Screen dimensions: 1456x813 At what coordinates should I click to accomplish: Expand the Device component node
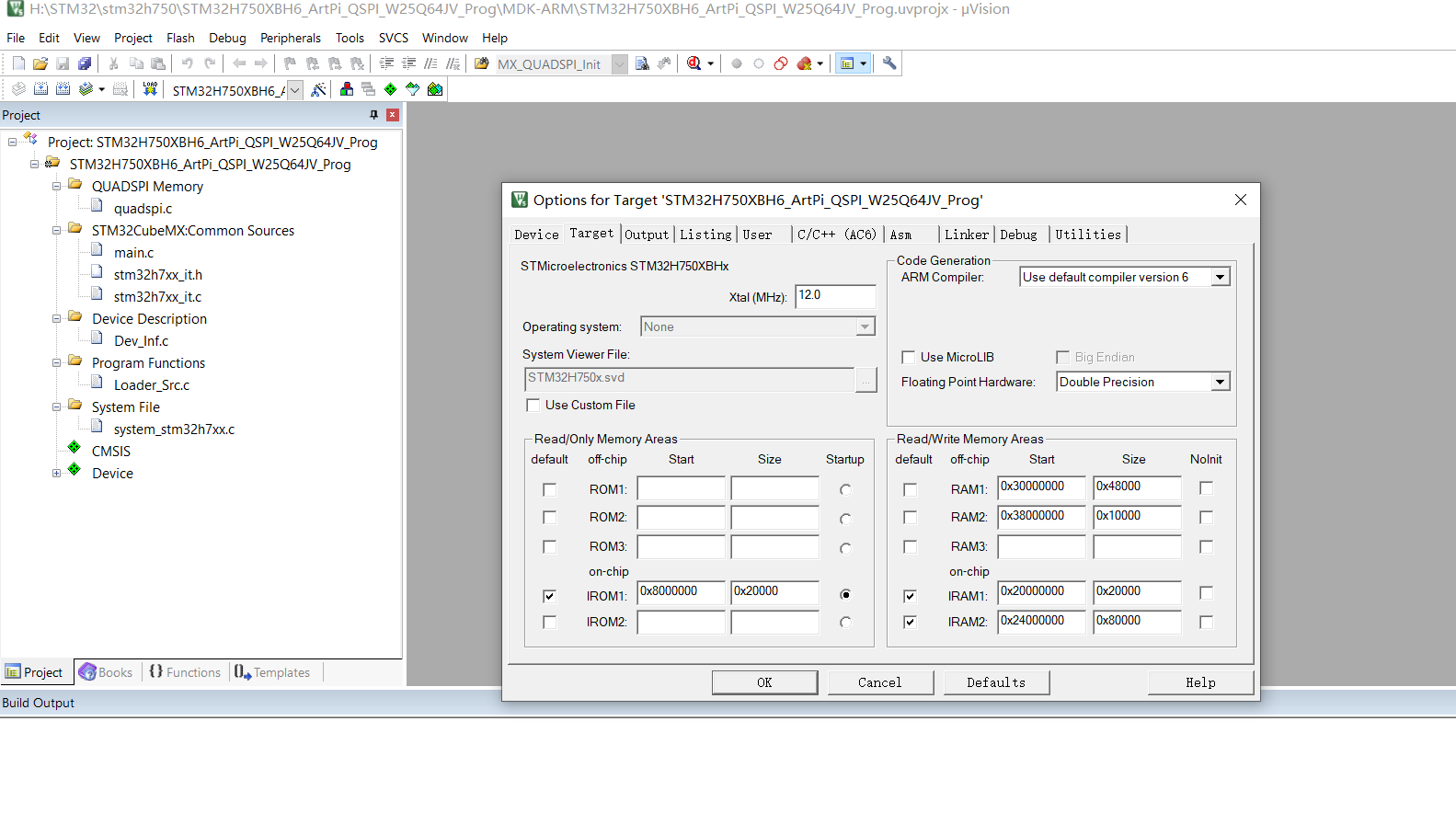[x=56, y=474]
